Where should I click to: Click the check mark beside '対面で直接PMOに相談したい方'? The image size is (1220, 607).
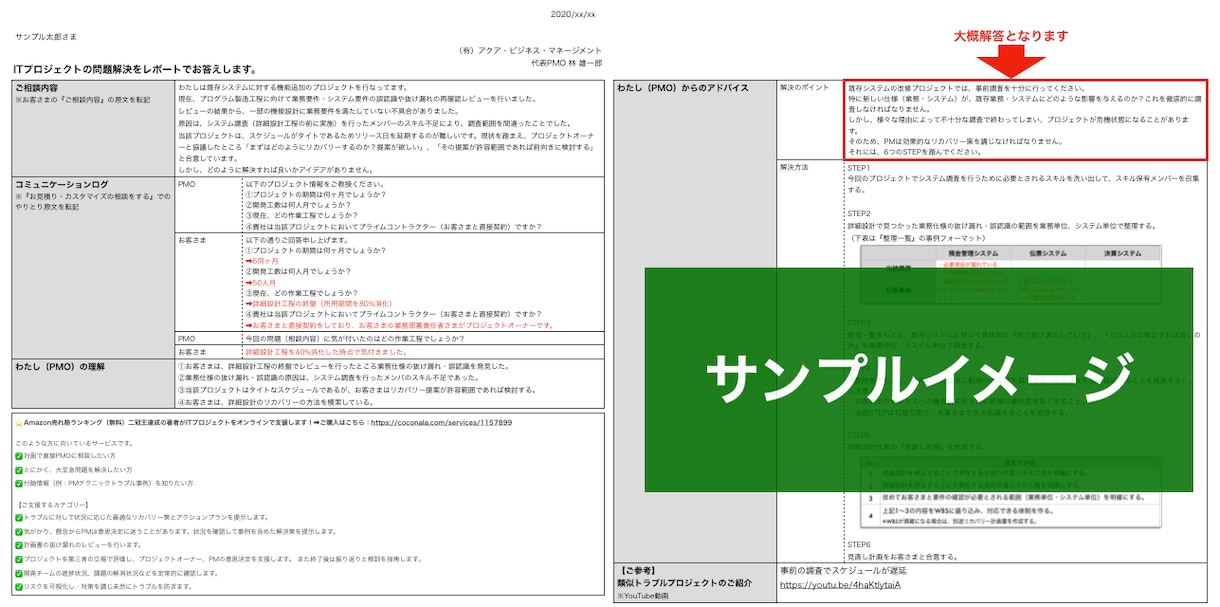pos(19,456)
